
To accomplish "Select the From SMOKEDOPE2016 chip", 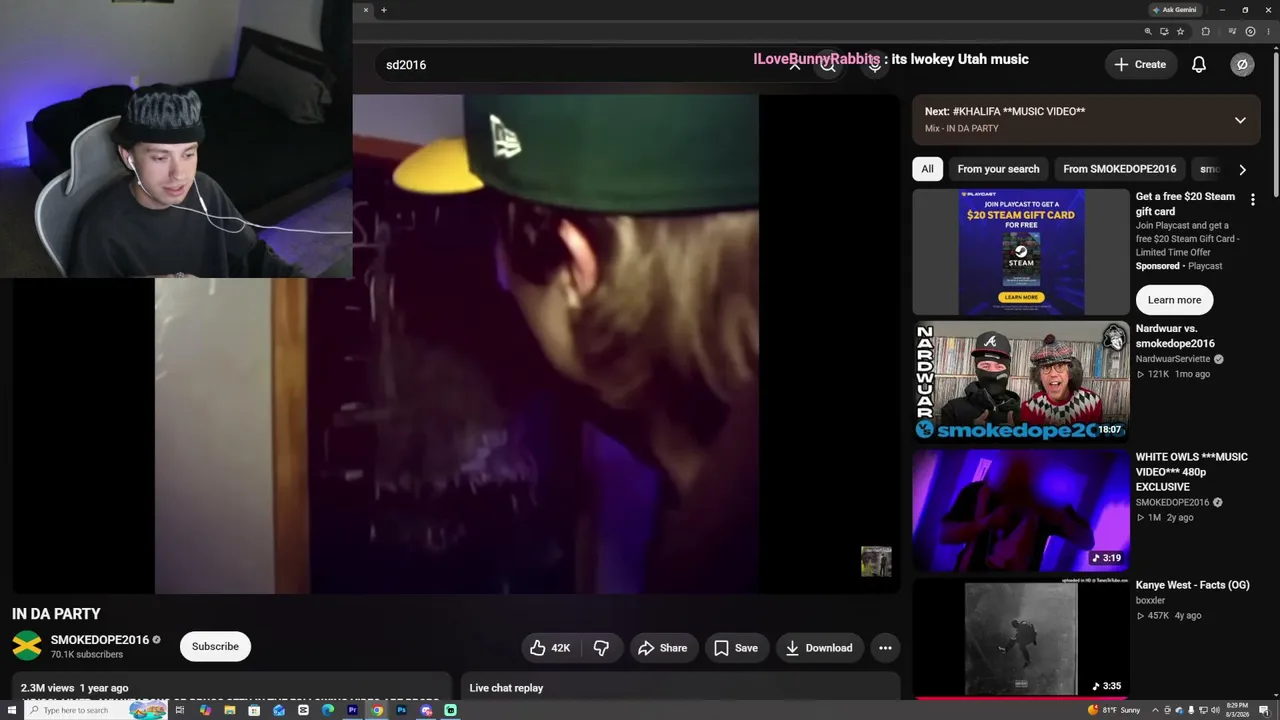I will tap(1119, 169).
